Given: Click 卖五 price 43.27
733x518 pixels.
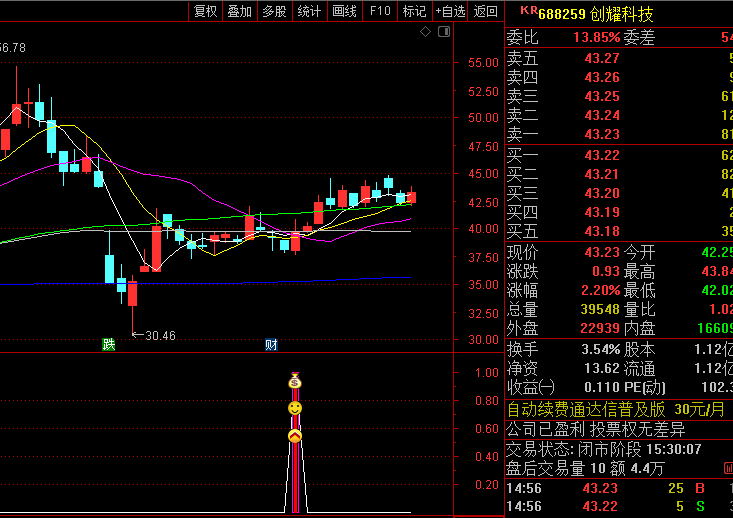Looking at the screenshot, I should click(x=602, y=58).
